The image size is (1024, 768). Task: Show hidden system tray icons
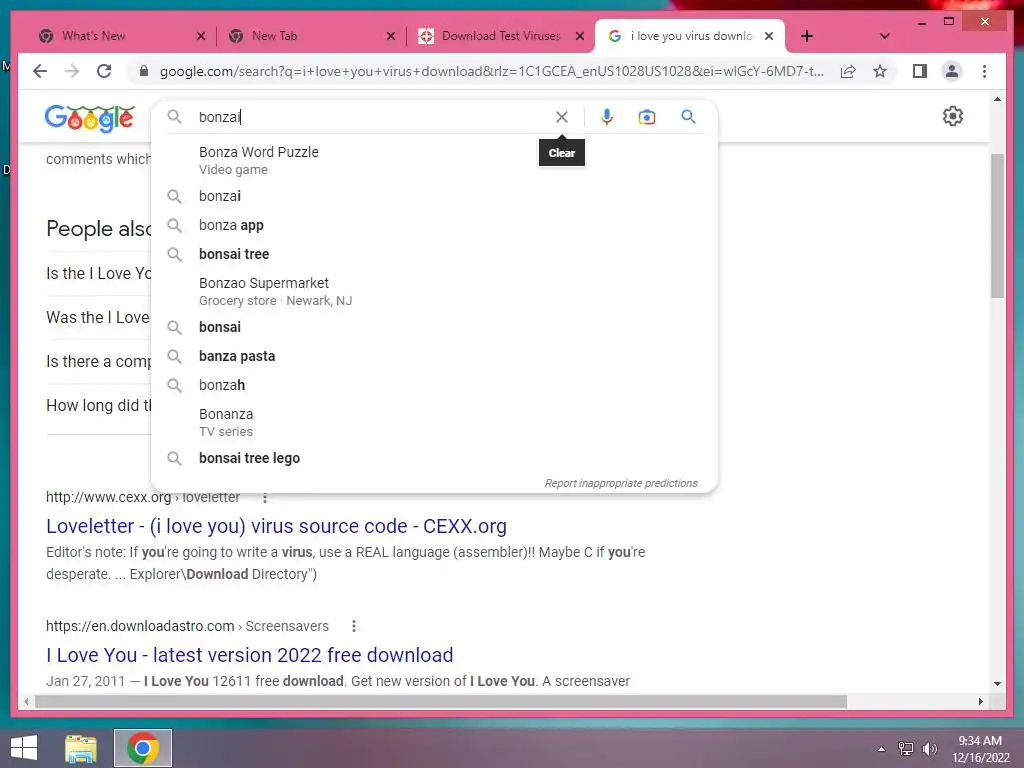tap(882, 749)
